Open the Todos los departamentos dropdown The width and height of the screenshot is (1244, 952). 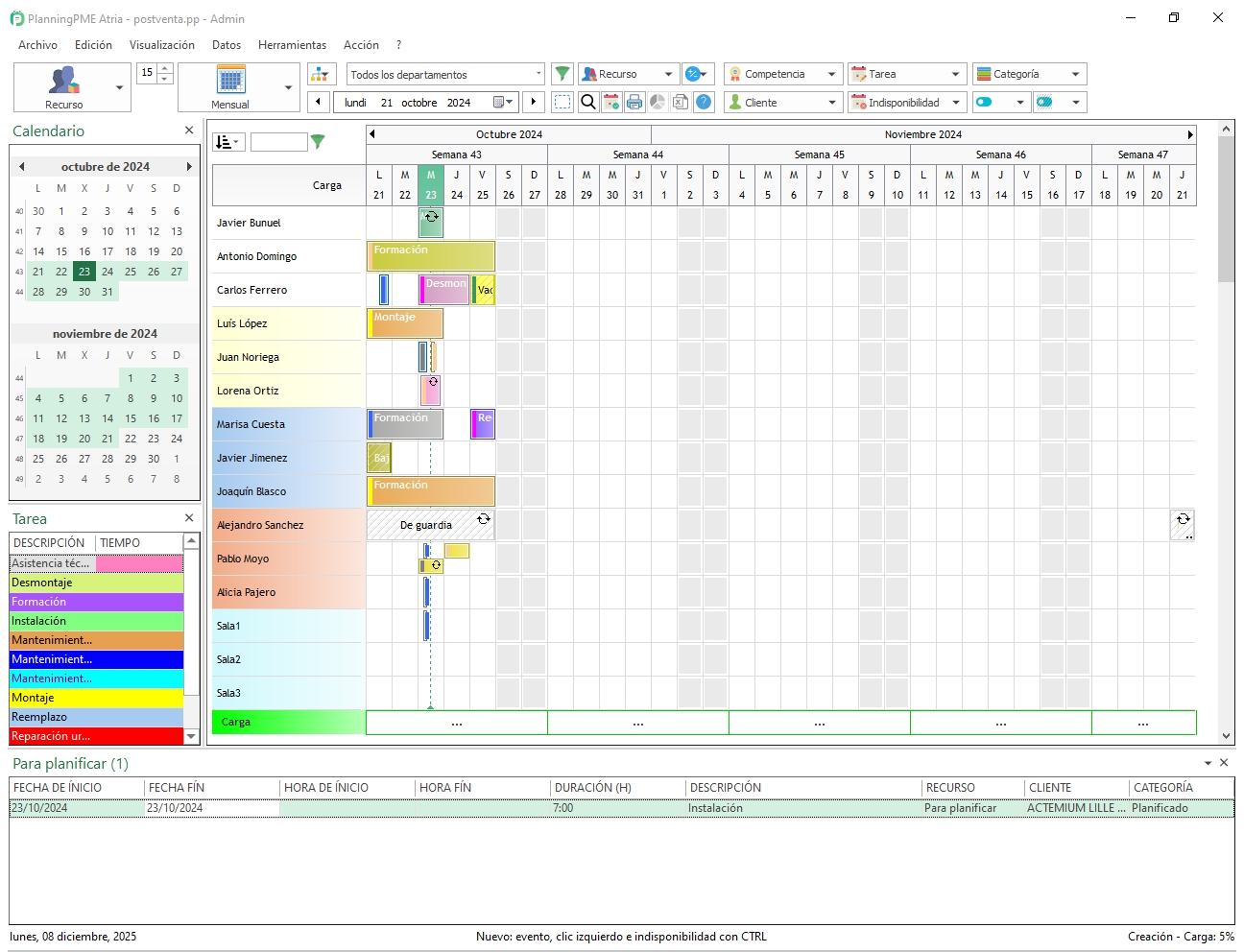point(444,73)
